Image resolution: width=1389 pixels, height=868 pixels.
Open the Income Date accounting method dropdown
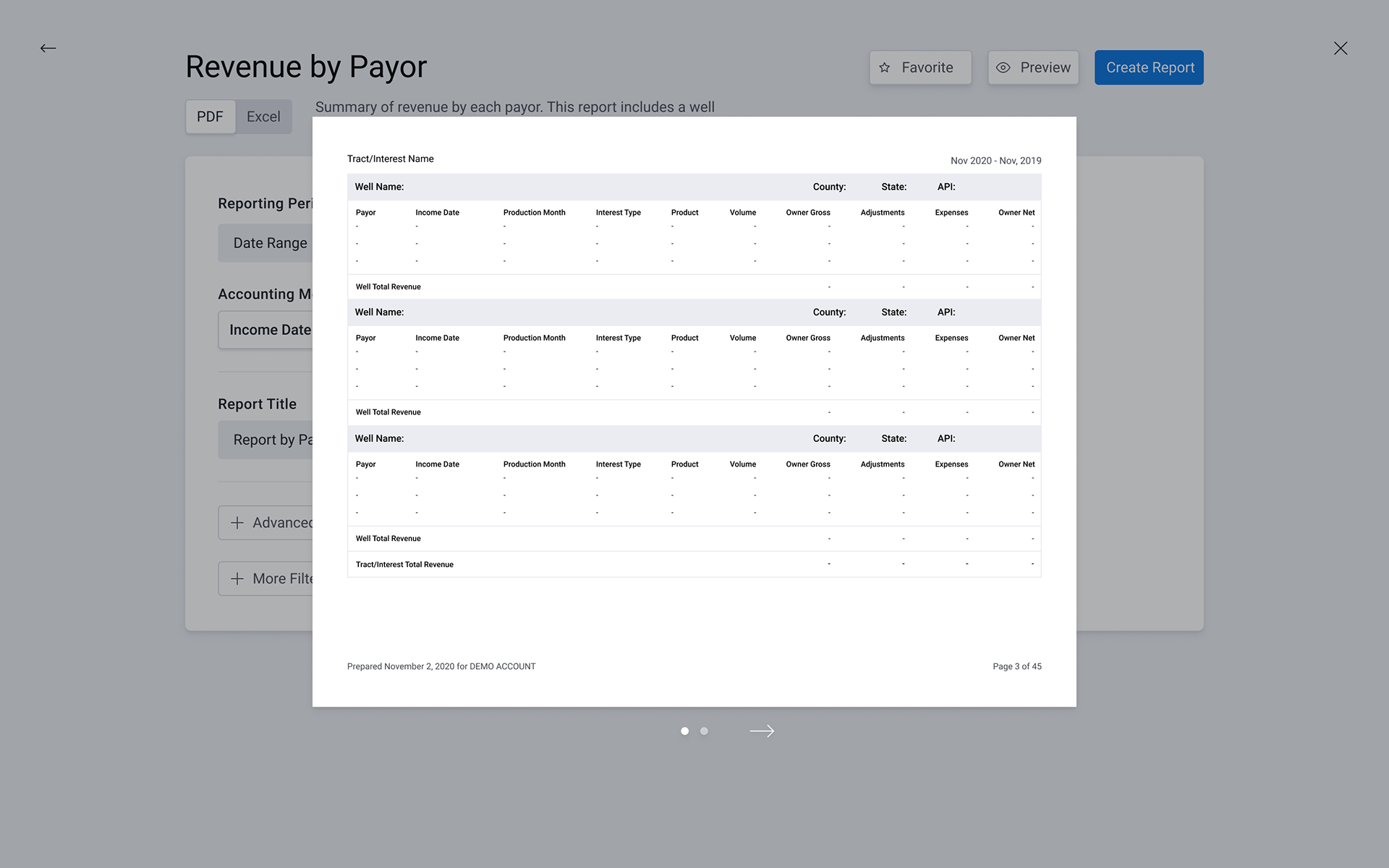tap(266, 330)
